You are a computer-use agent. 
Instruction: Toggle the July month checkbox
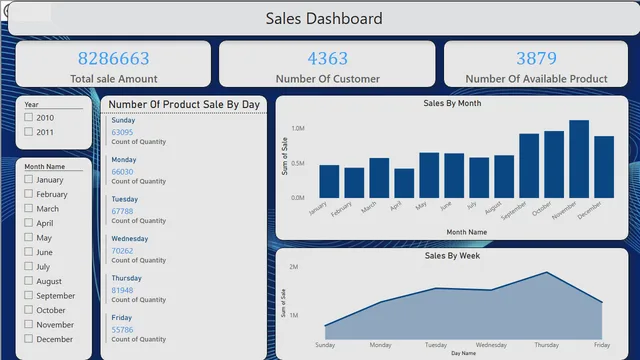click(x=29, y=266)
